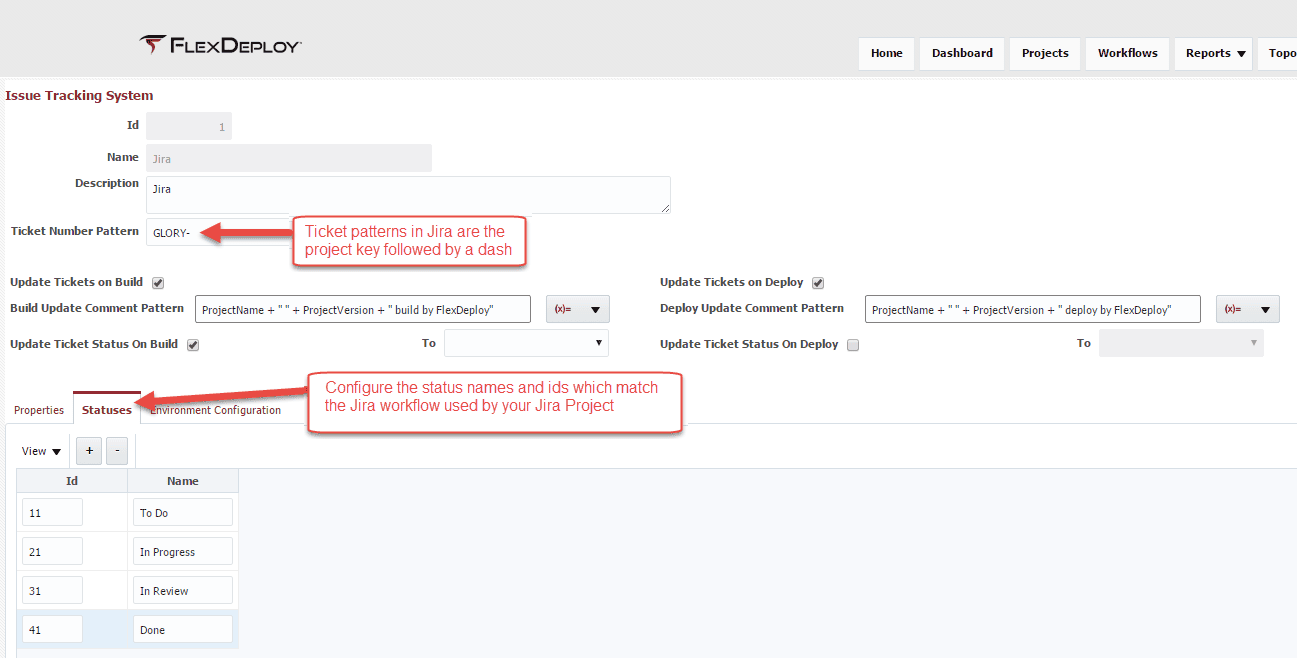Toggle Update Tickets on Deploy checkbox

click(x=818, y=283)
